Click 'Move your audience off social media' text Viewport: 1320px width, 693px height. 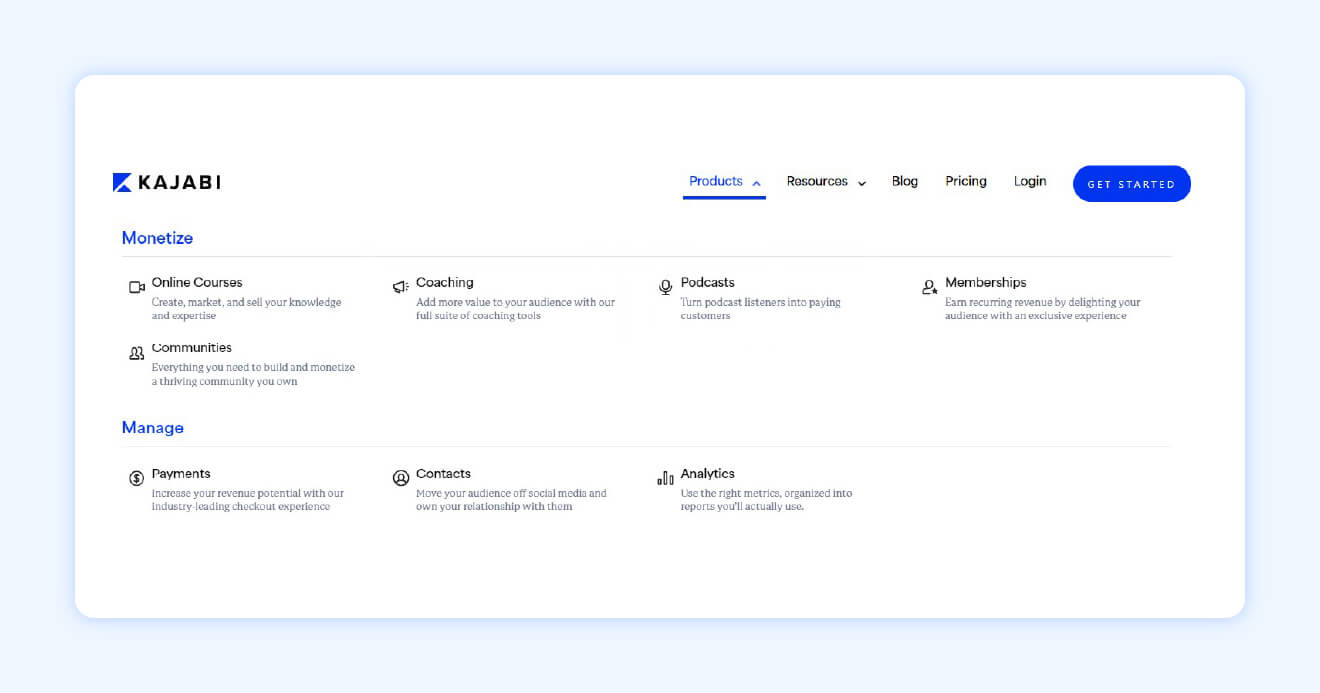coord(512,500)
